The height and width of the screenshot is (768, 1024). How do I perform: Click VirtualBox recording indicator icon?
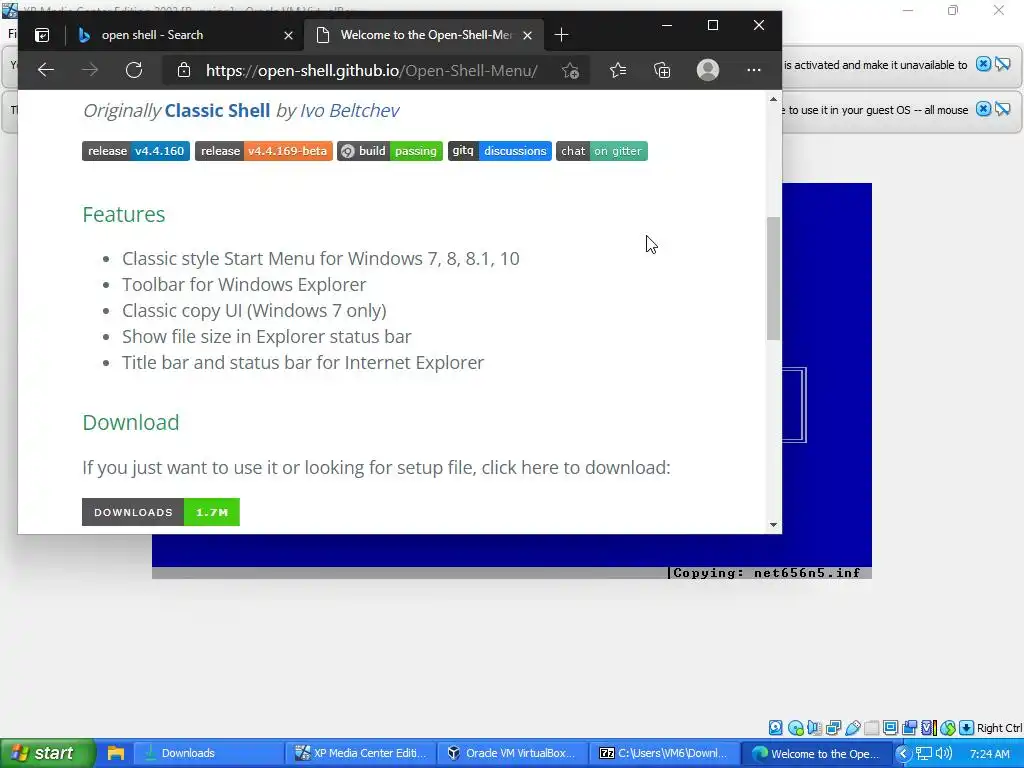[x=909, y=728]
